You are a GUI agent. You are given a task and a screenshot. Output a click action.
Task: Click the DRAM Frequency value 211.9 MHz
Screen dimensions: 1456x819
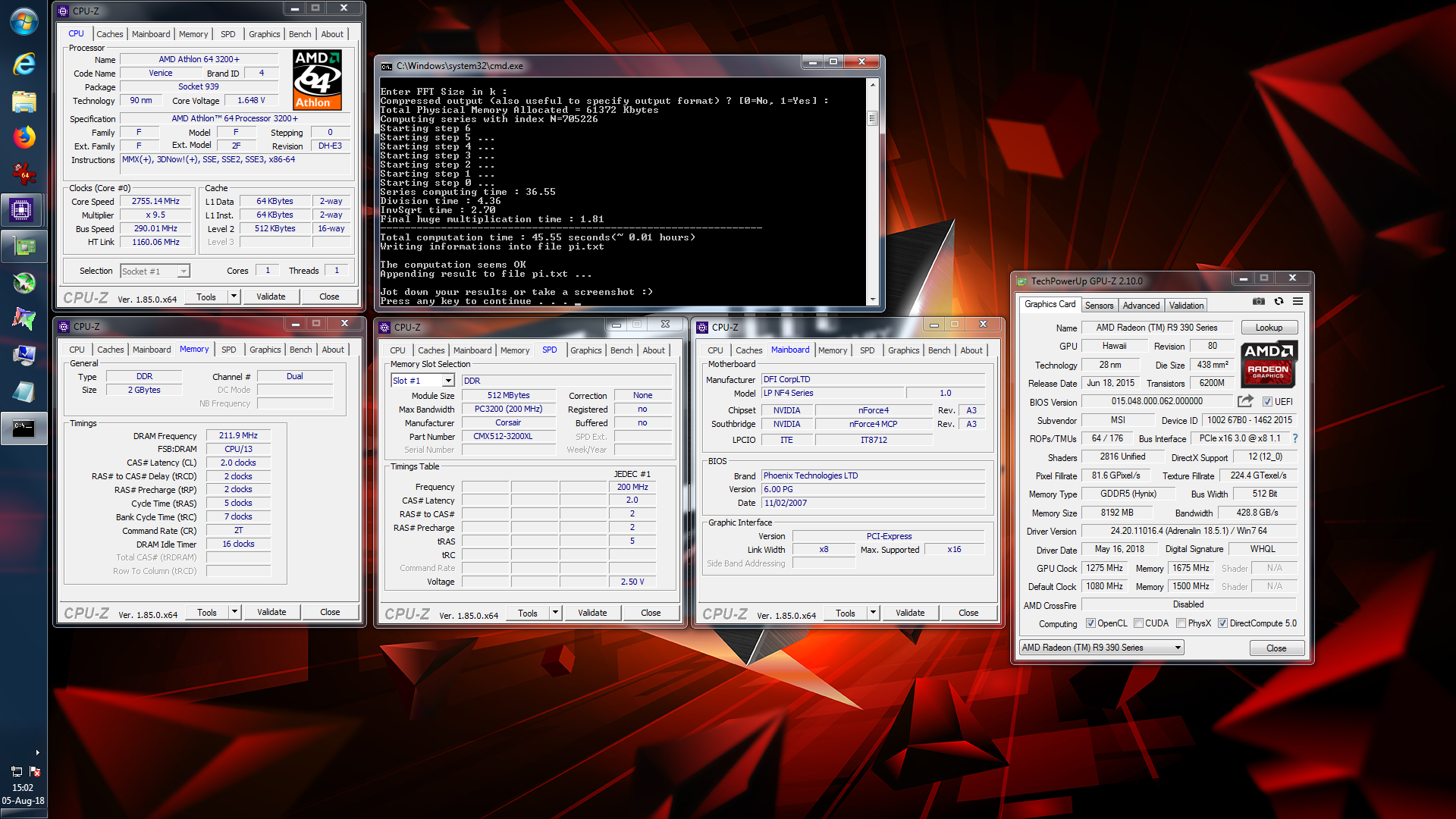tap(238, 436)
